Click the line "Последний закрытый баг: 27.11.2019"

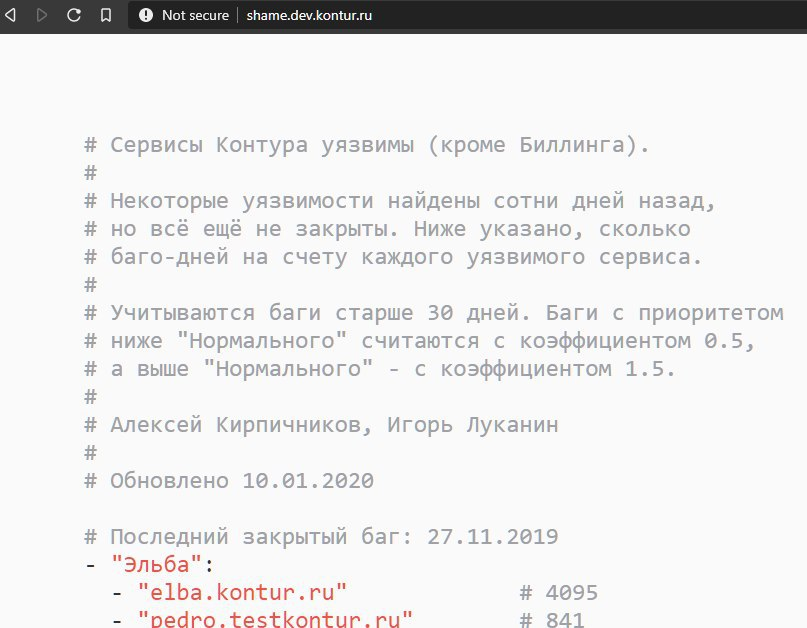[x=322, y=537]
